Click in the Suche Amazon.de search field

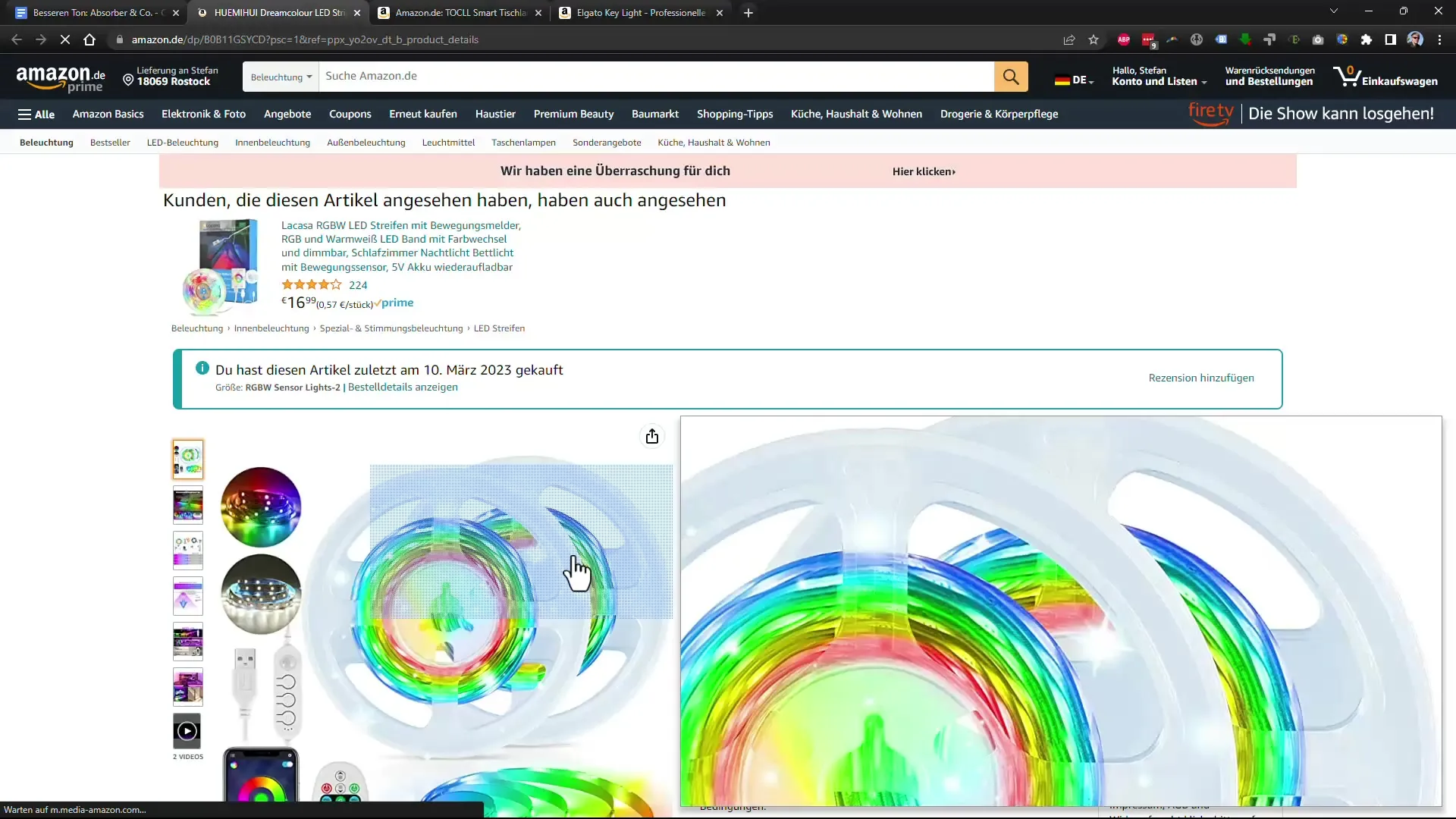point(657,77)
